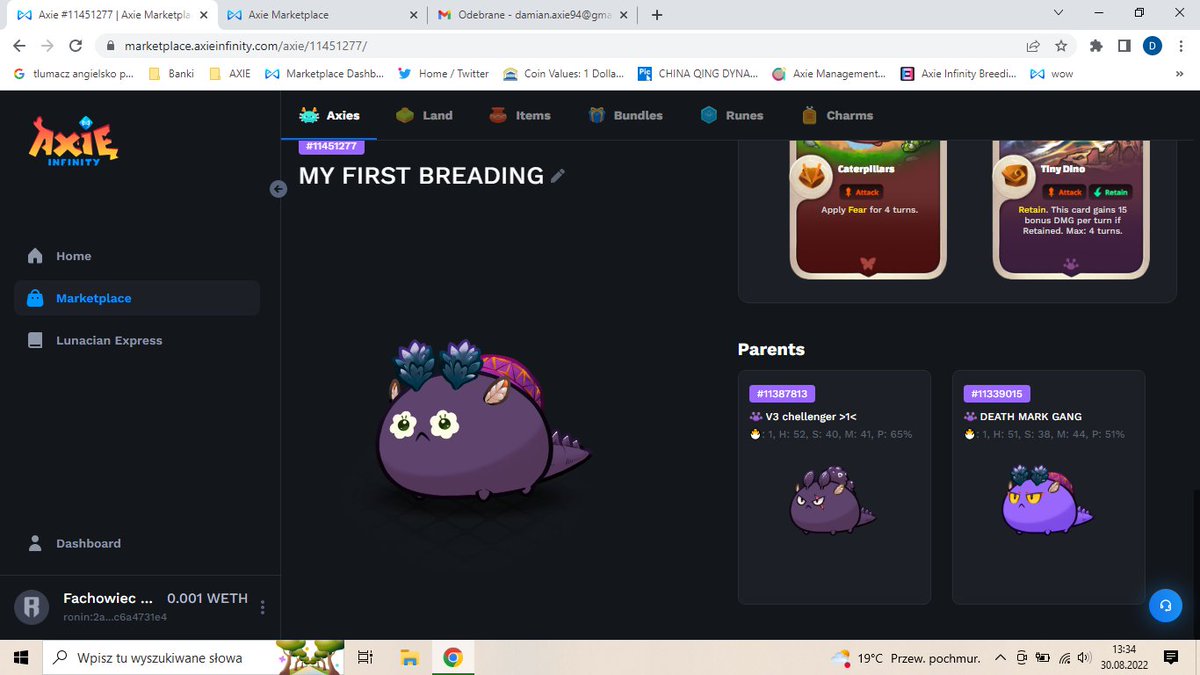Open account options three-dot menu
The image size is (1200, 675).
263,607
